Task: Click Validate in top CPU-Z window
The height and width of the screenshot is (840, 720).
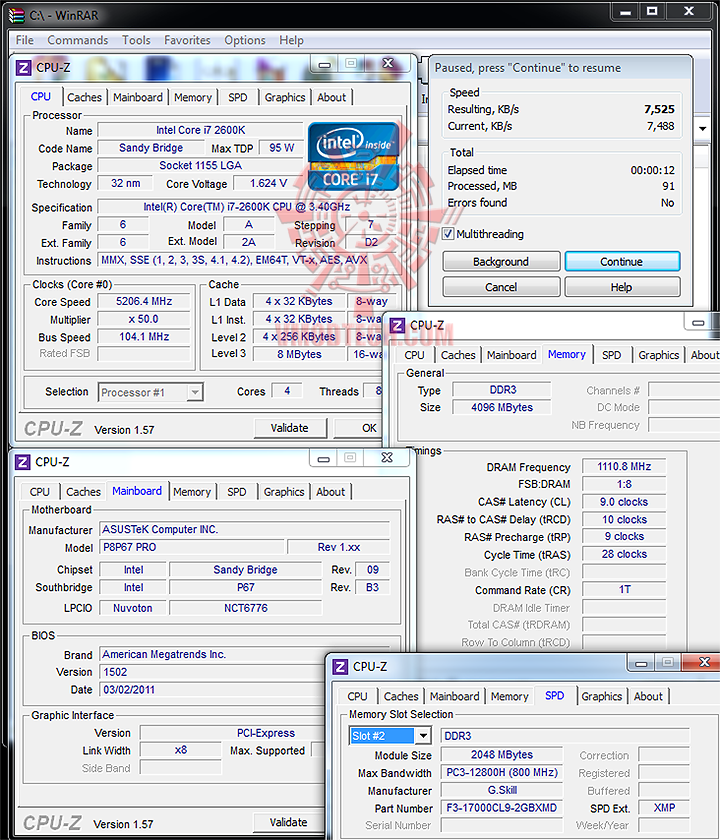Action: coord(290,428)
